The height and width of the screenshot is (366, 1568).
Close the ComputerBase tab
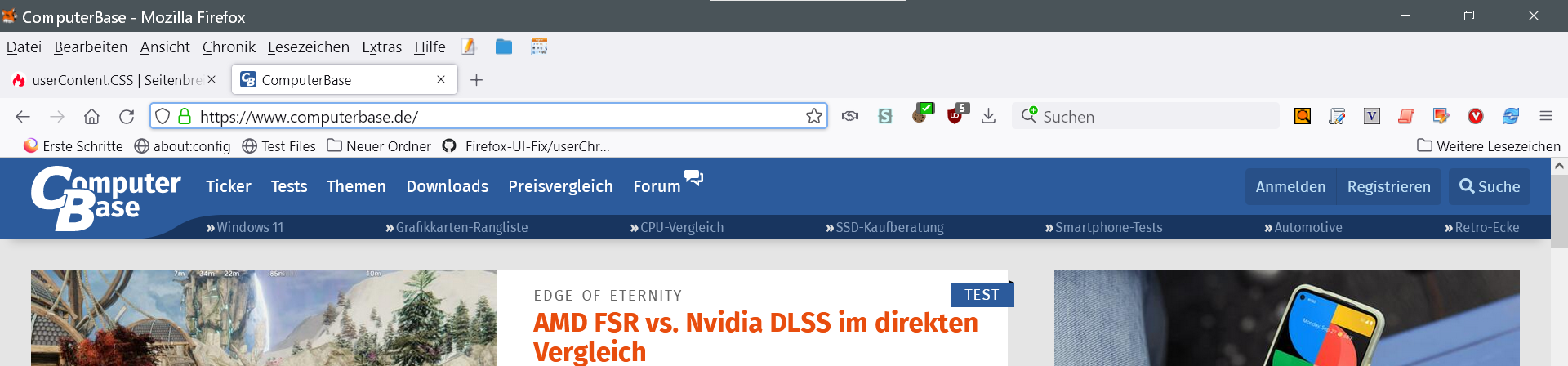441,79
